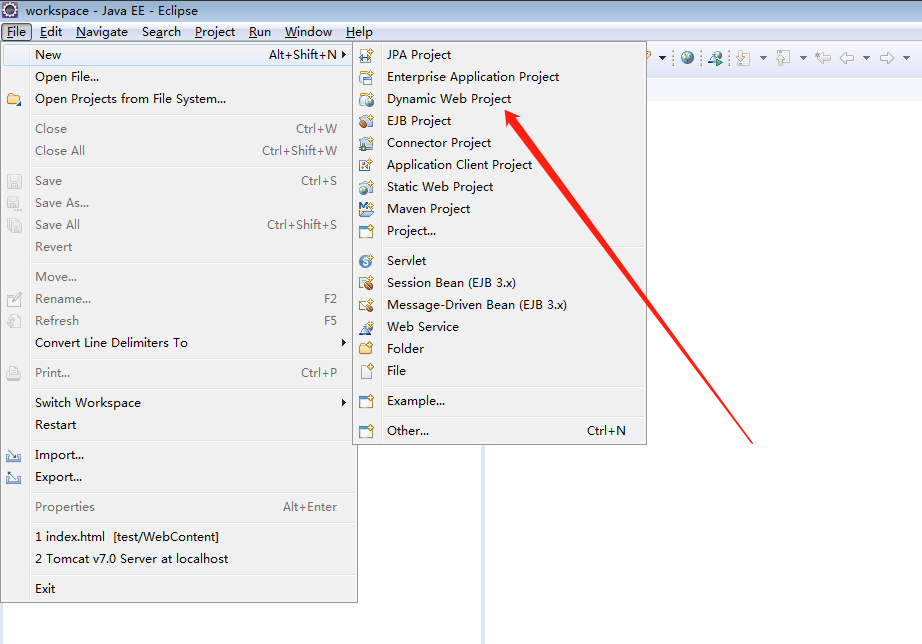Viewport: 922px width, 644px height.
Task: Open the Forward history dropdown arrow
Action: click(x=906, y=58)
